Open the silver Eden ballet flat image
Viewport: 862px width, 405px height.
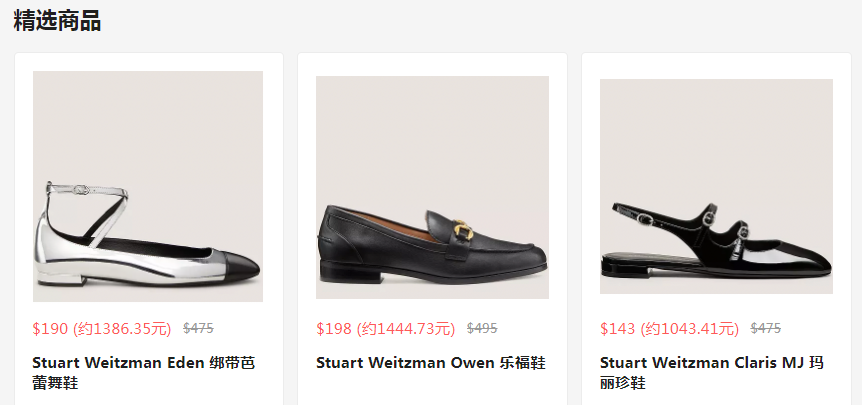click(x=148, y=186)
